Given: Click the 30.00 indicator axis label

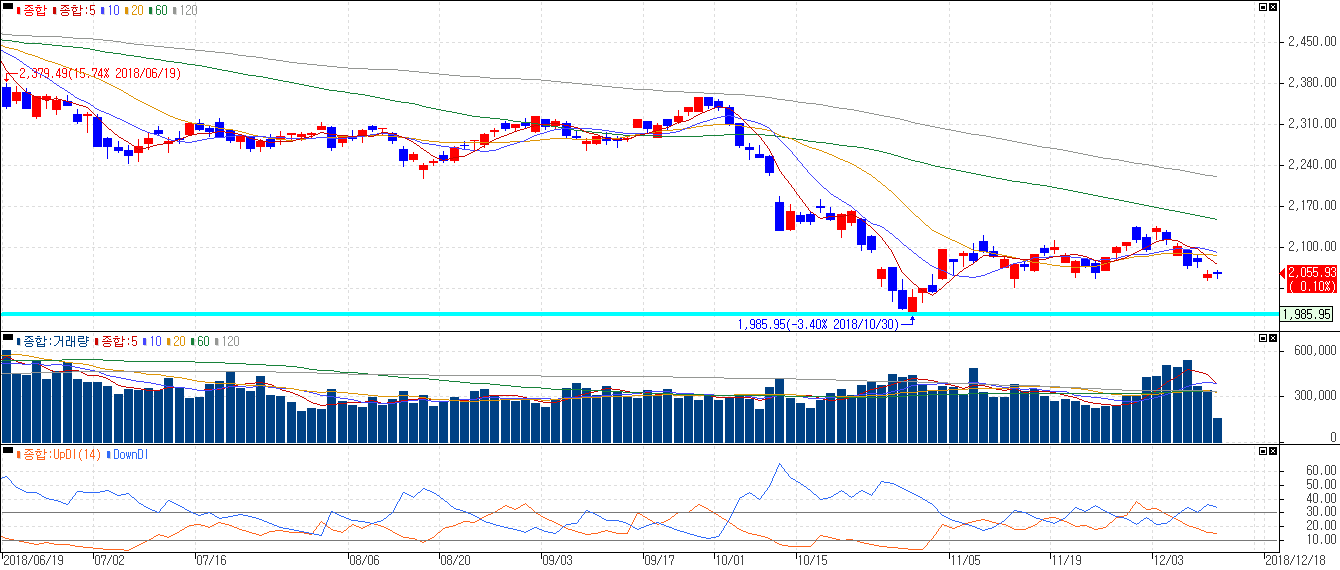Looking at the screenshot, I should click(1322, 512).
